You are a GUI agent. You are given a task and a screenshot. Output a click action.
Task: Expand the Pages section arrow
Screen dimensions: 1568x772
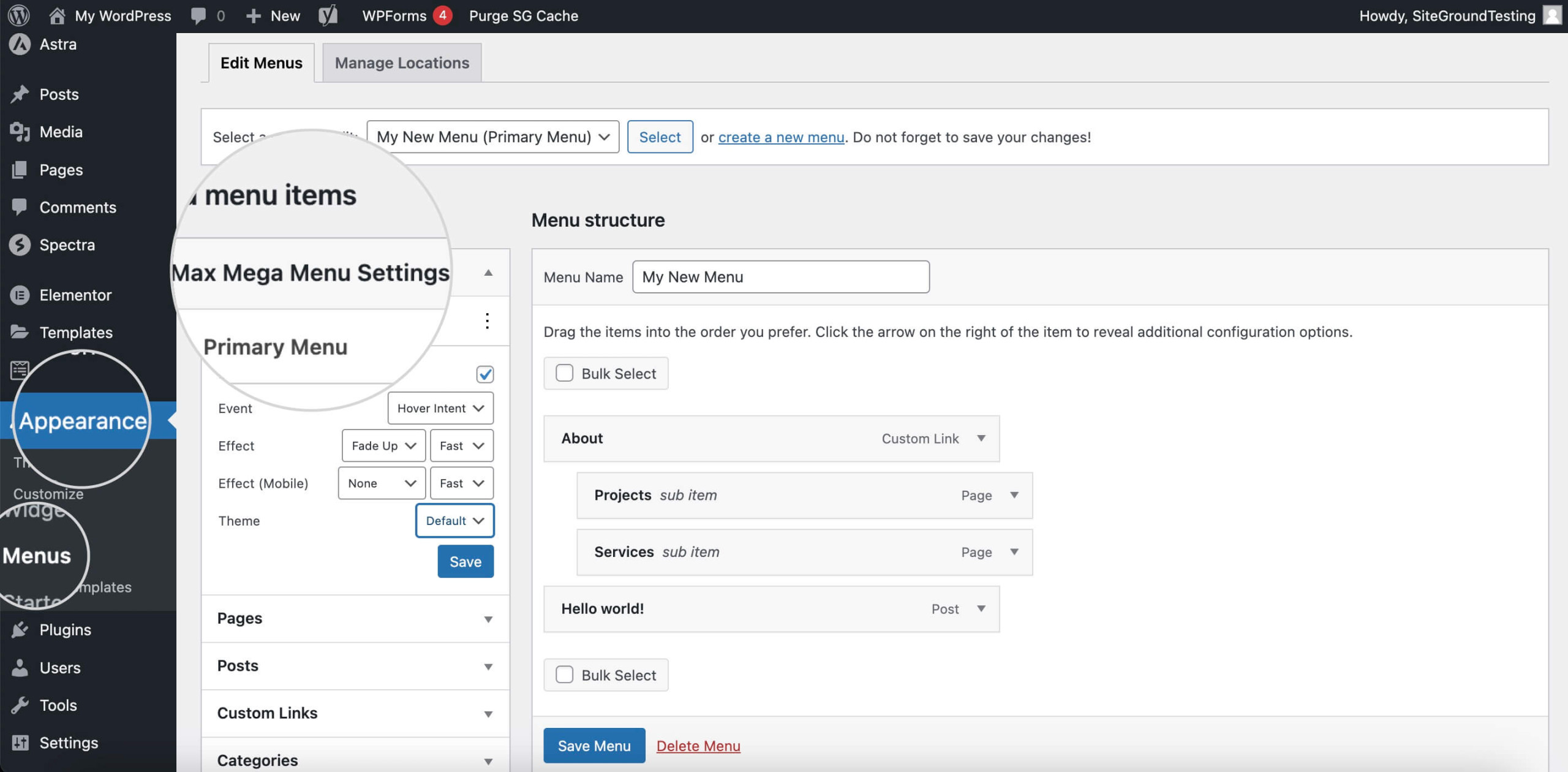[x=488, y=619]
